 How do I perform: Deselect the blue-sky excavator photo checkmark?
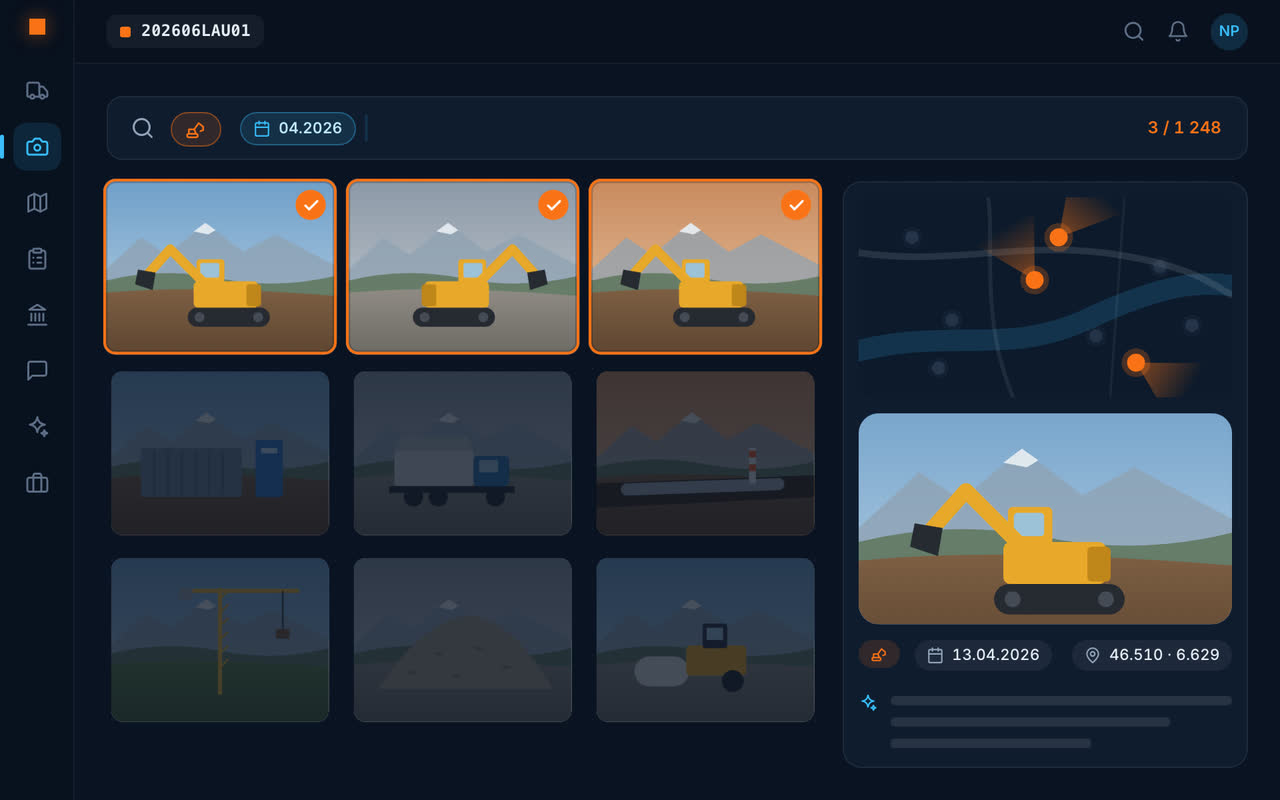[x=311, y=205]
